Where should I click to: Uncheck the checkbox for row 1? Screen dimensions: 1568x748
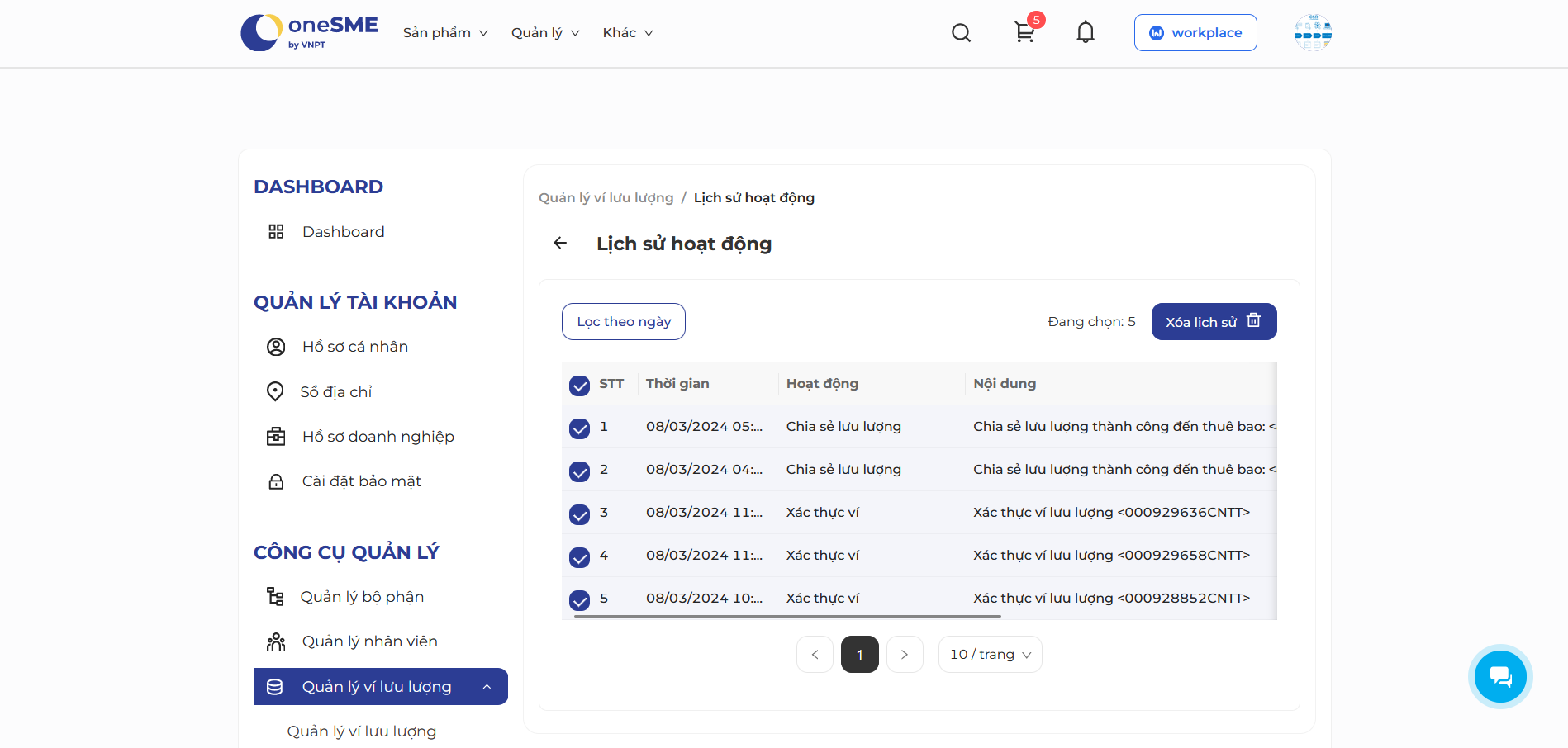[x=579, y=428]
